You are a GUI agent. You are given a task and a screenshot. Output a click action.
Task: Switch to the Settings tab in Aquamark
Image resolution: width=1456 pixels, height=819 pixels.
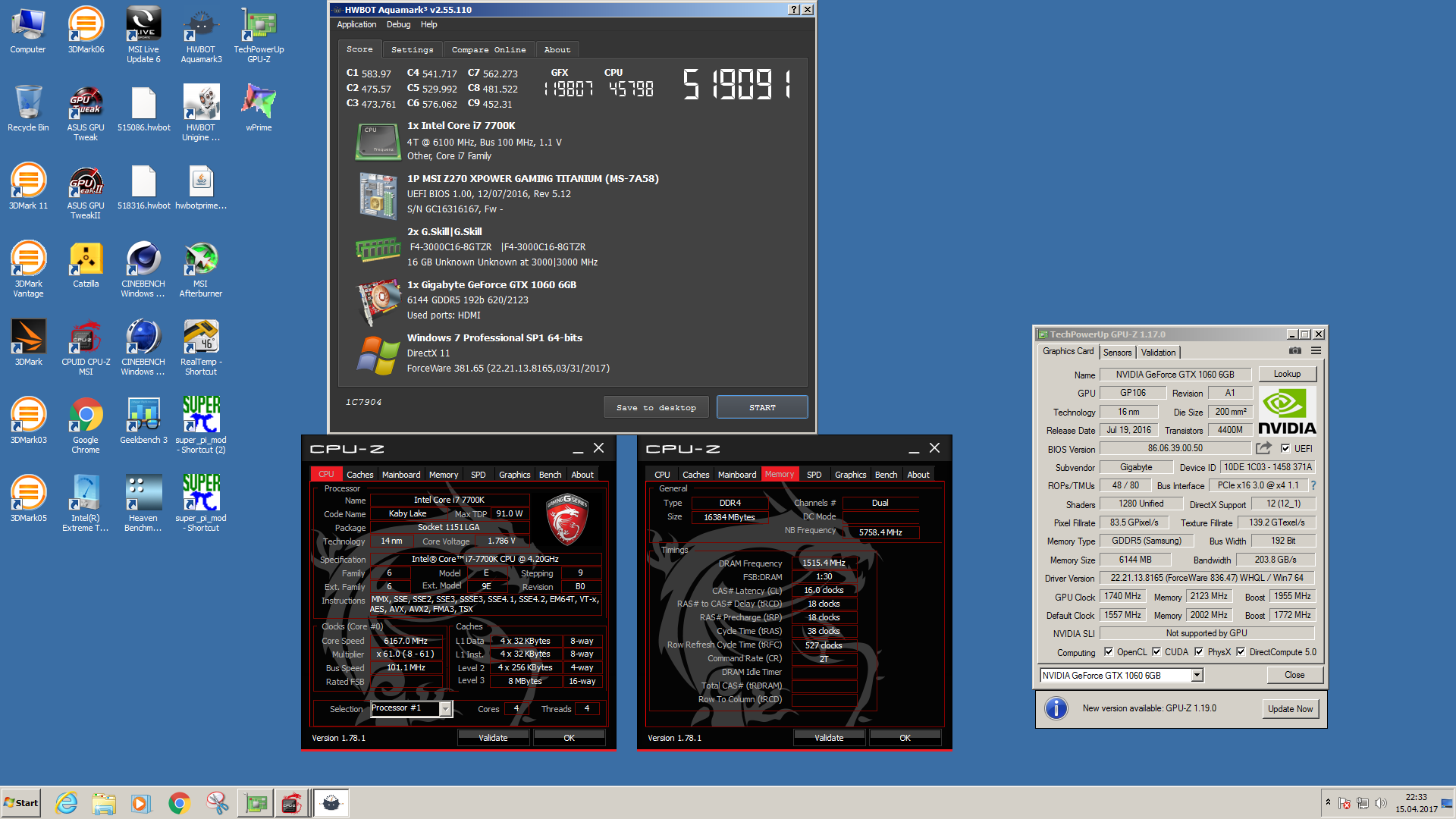pyautogui.click(x=413, y=50)
